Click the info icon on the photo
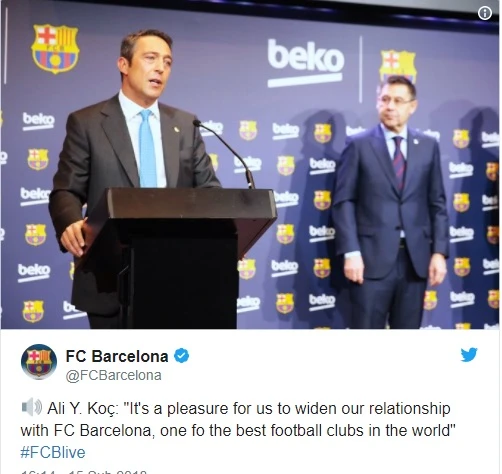 point(485,13)
